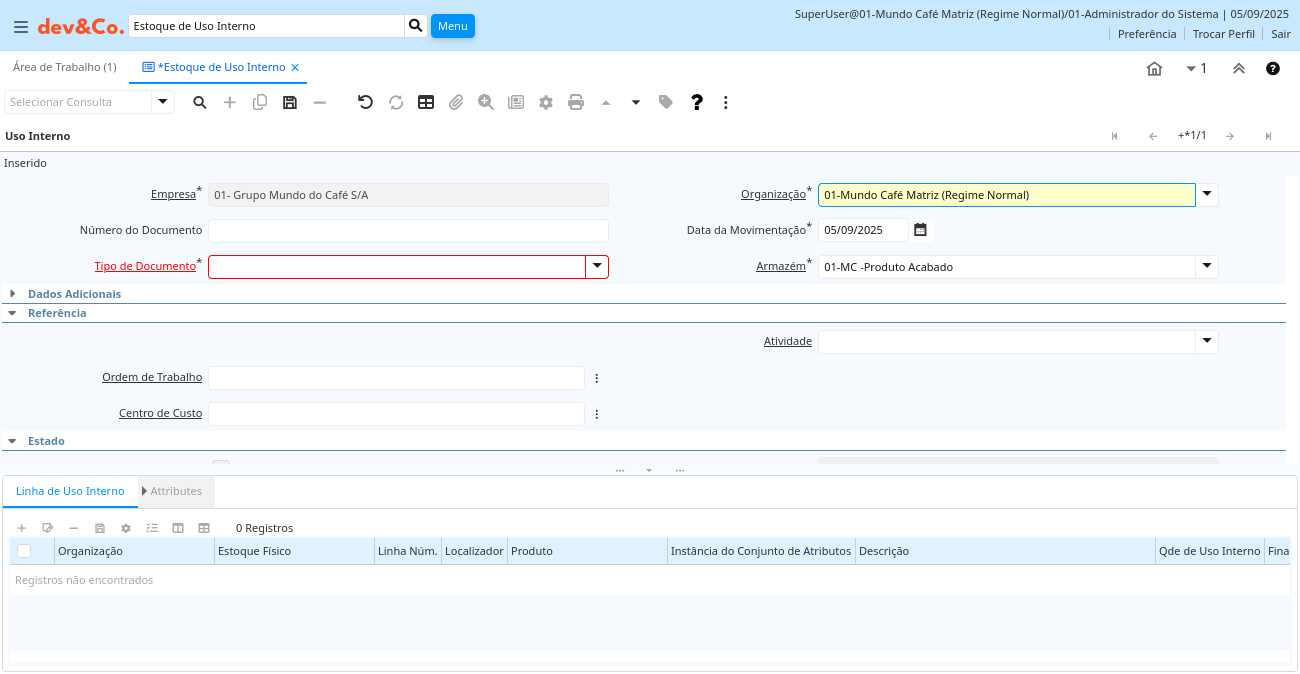Open the calendar picker for Data da Movimentação

[x=921, y=230]
